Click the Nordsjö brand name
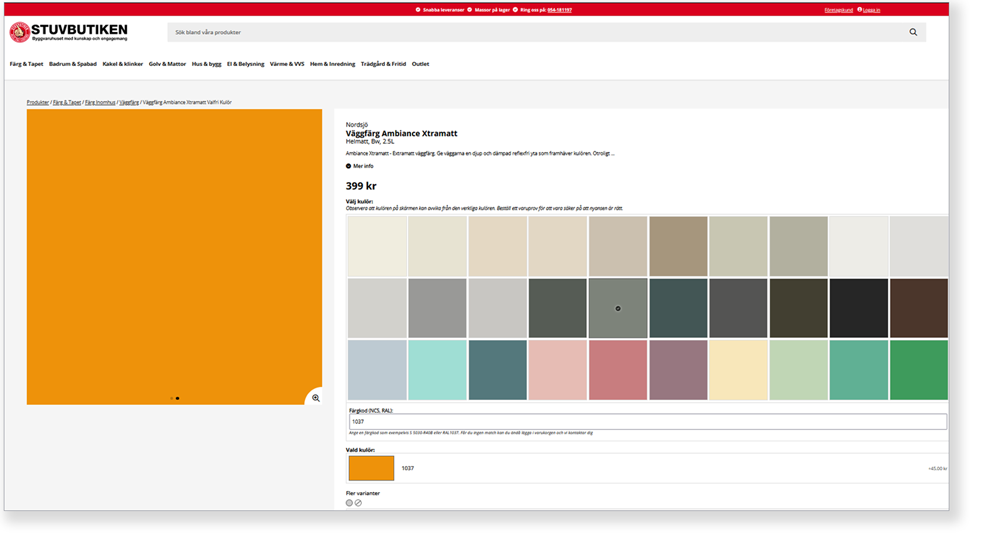The height and width of the screenshot is (547, 1000). 357,125
